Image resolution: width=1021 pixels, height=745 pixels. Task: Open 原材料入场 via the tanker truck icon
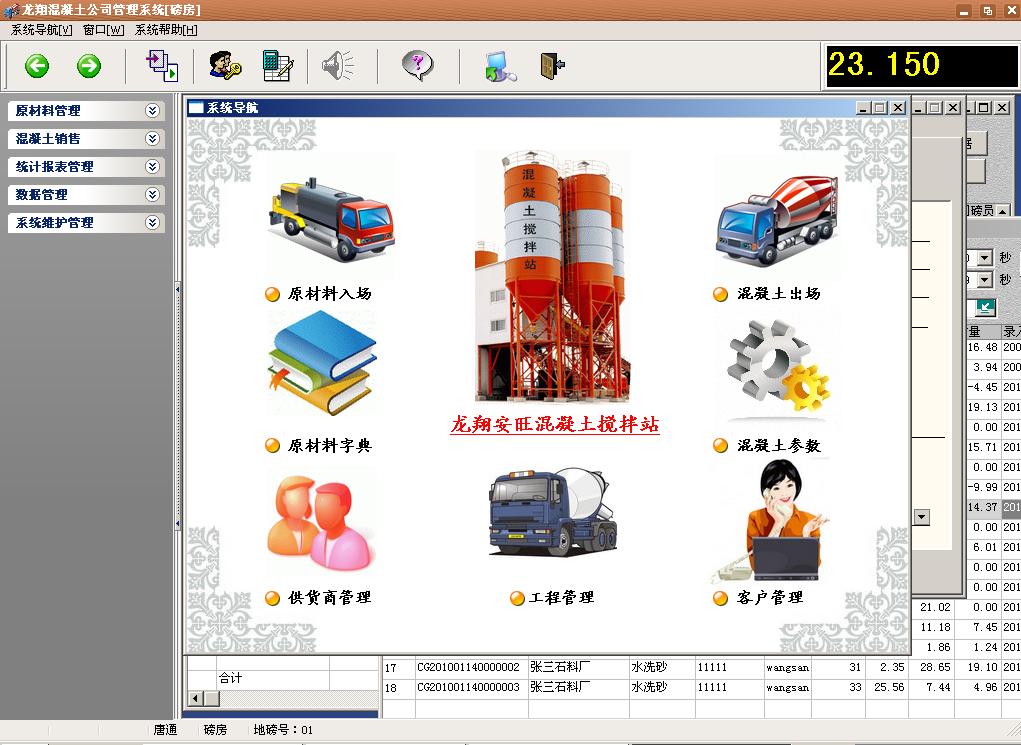click(x=332, y=218)
